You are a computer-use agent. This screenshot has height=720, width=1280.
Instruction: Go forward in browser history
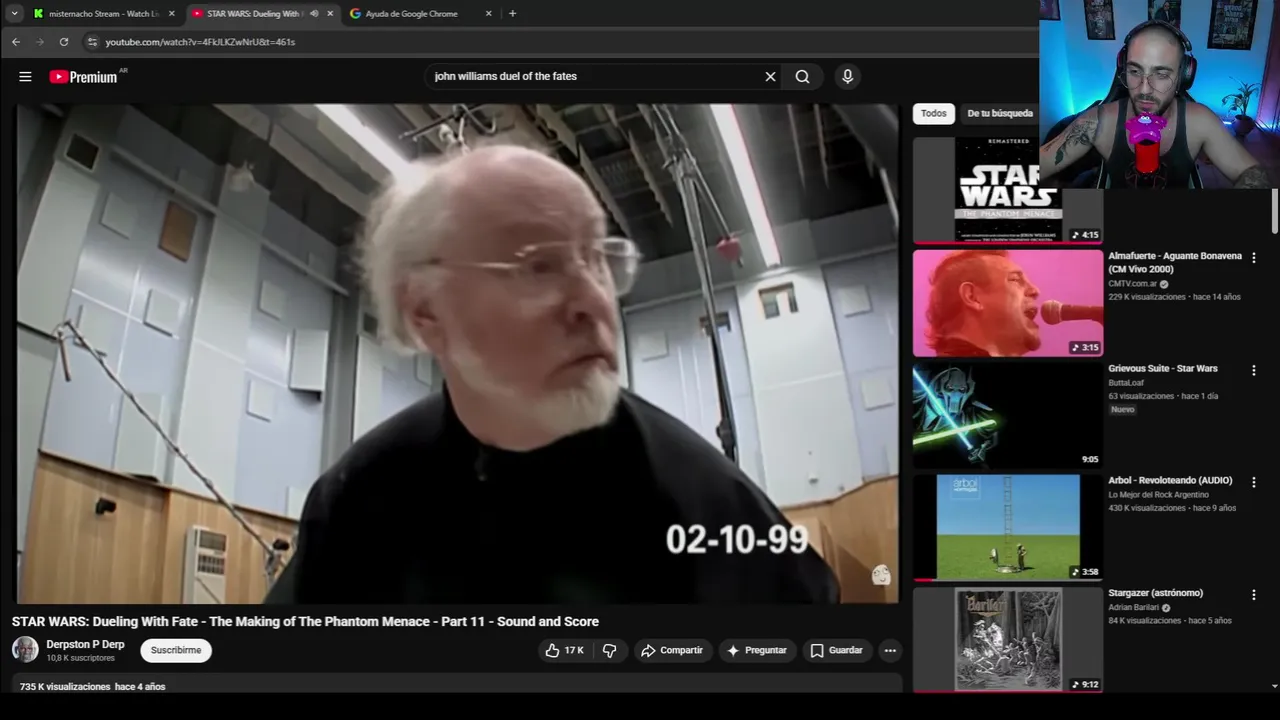[x=39, y=42]
